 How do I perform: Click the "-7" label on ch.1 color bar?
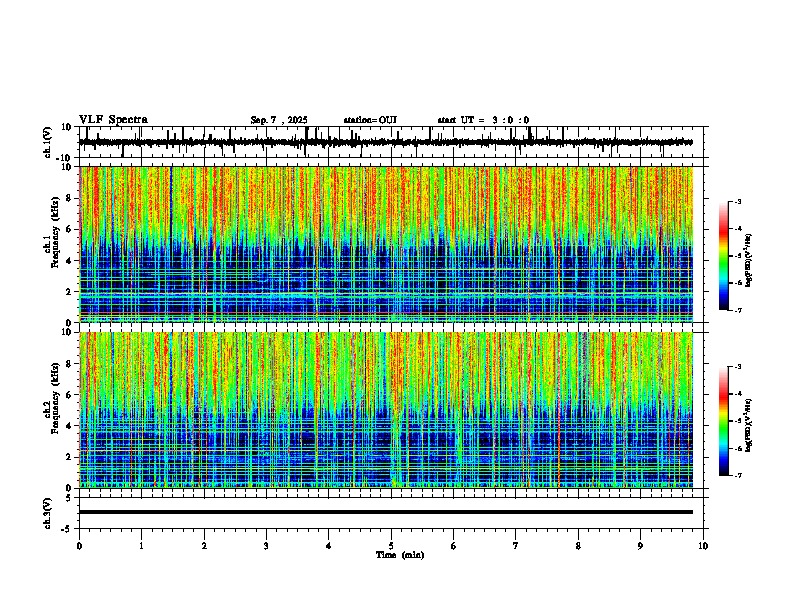coord(737,310)
